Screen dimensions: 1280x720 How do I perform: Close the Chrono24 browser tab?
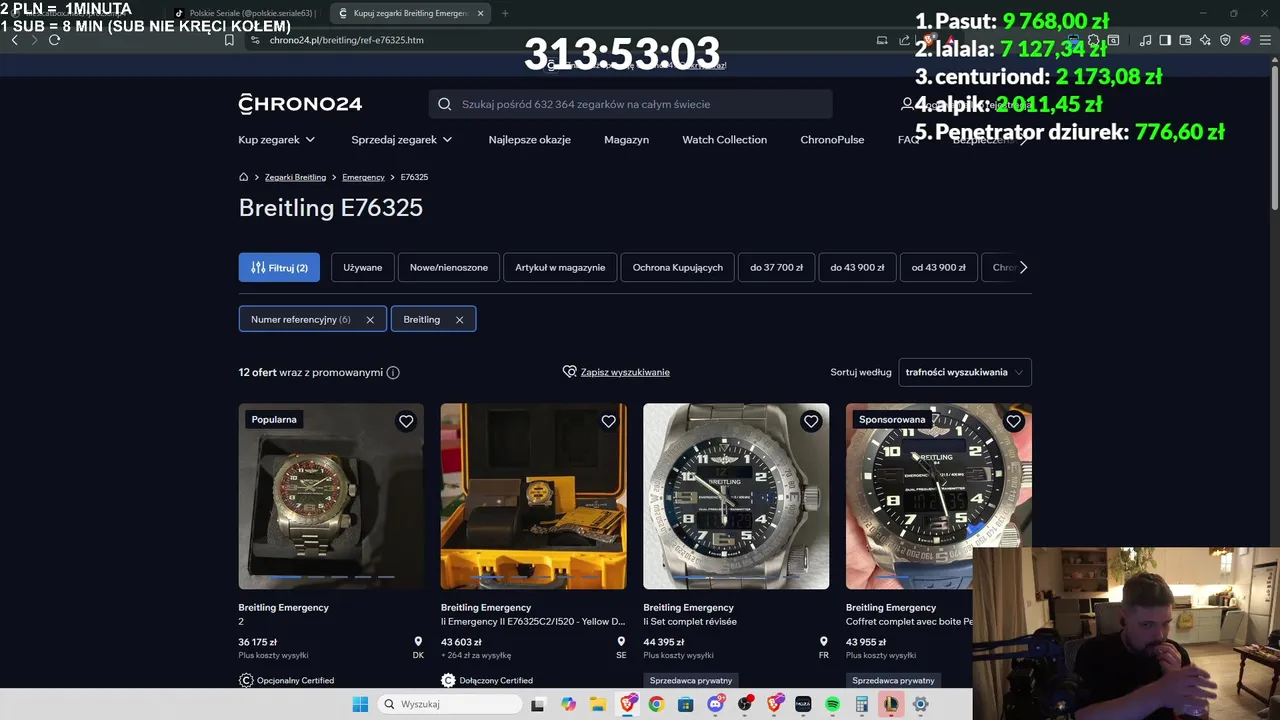coord(480,13)
